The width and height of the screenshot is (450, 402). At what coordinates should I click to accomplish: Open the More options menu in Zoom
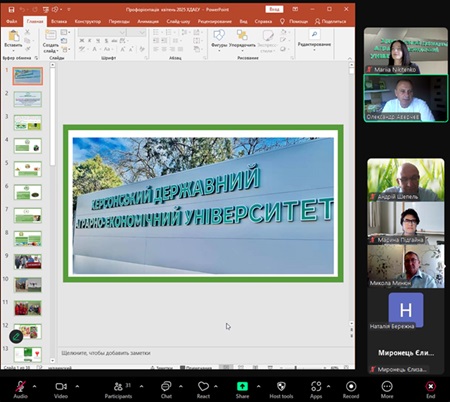point(387,389)
